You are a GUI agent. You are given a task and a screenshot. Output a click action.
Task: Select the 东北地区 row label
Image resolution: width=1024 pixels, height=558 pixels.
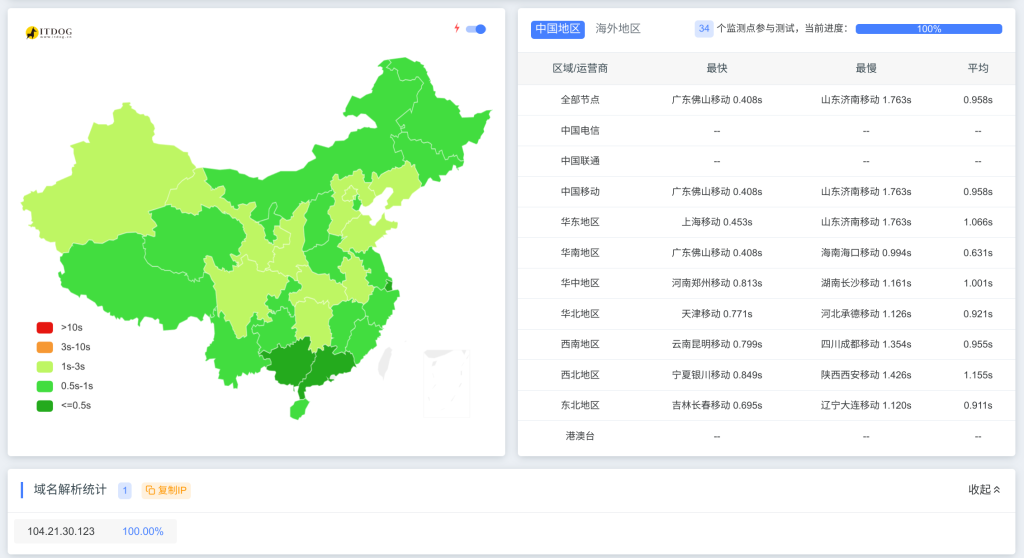(x=580, y=405)
